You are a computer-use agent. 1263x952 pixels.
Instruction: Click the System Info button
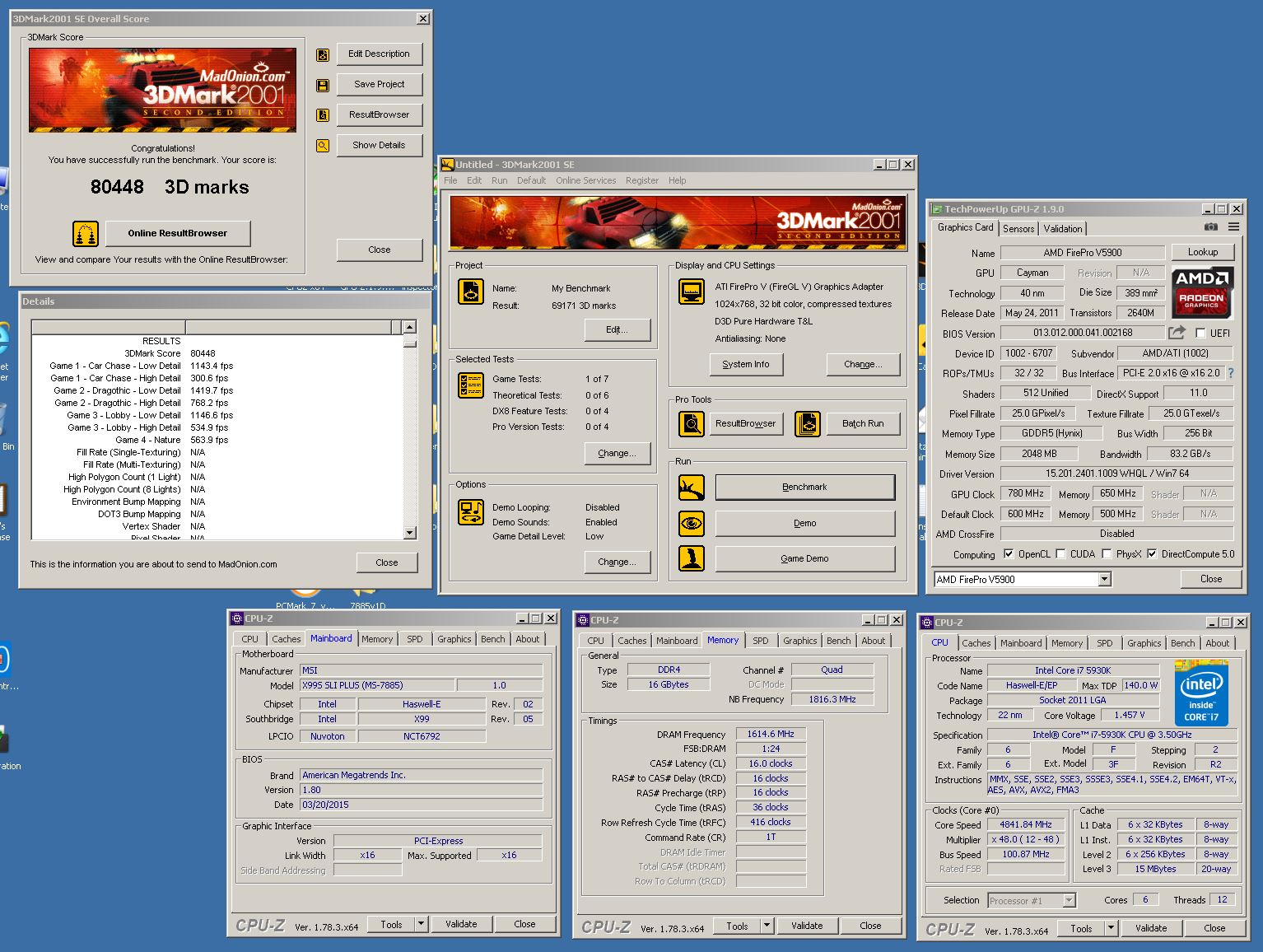(746, 364)
